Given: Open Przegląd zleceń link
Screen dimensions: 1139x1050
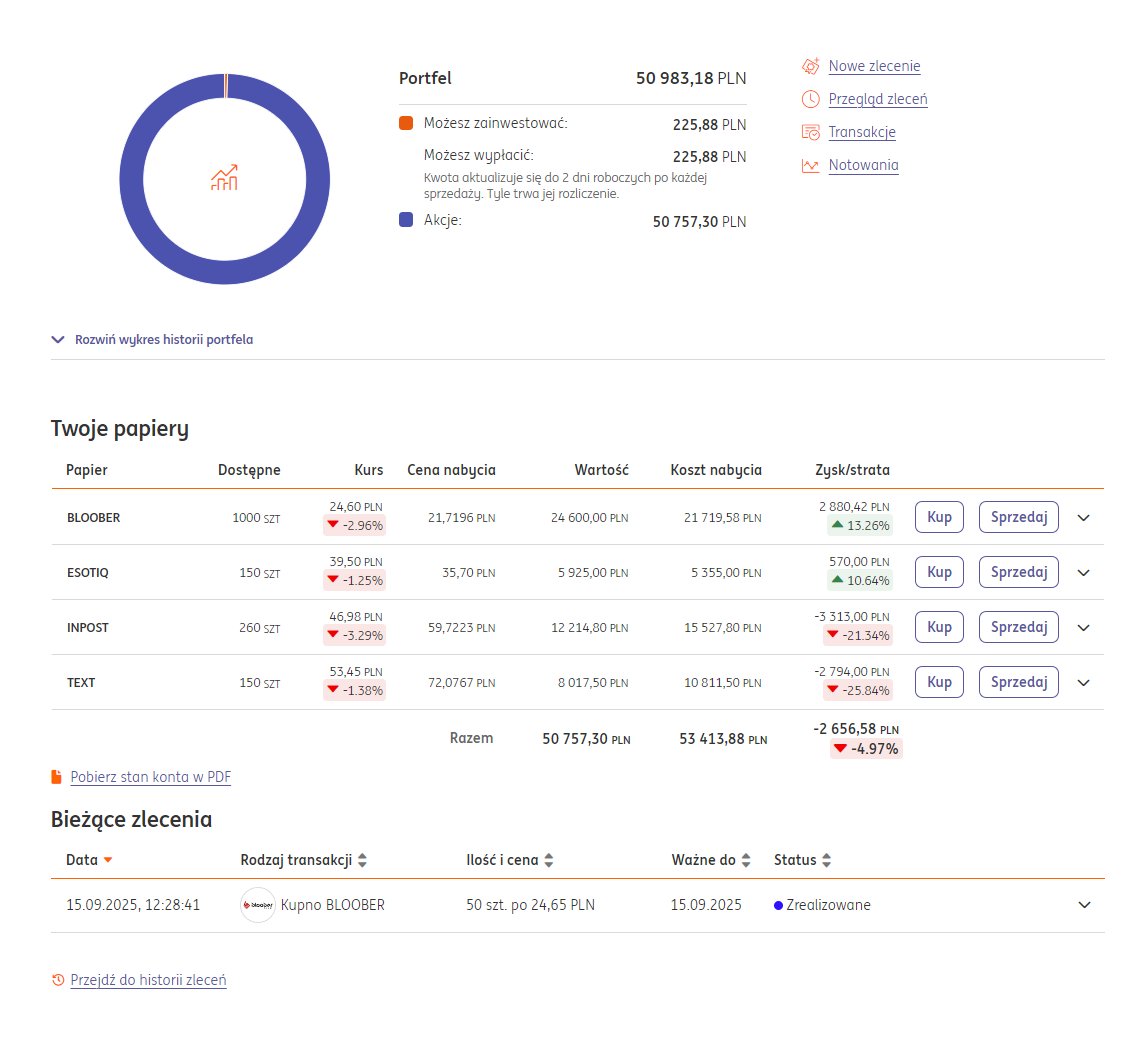Looking at the screenshot, I should (878, 99).
